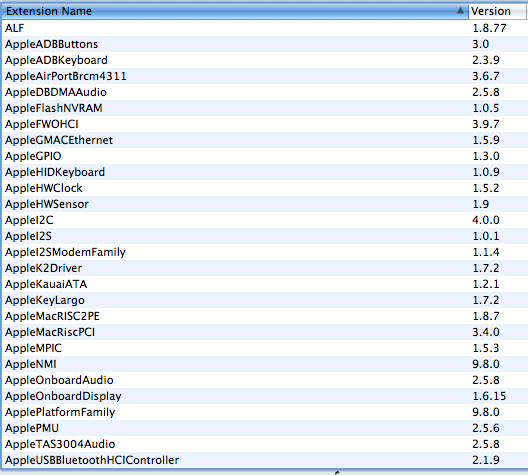This screenshot has height=475, width=528.
Task: Select the AppleK2Driver row
Action: click(x=265, y=268)
